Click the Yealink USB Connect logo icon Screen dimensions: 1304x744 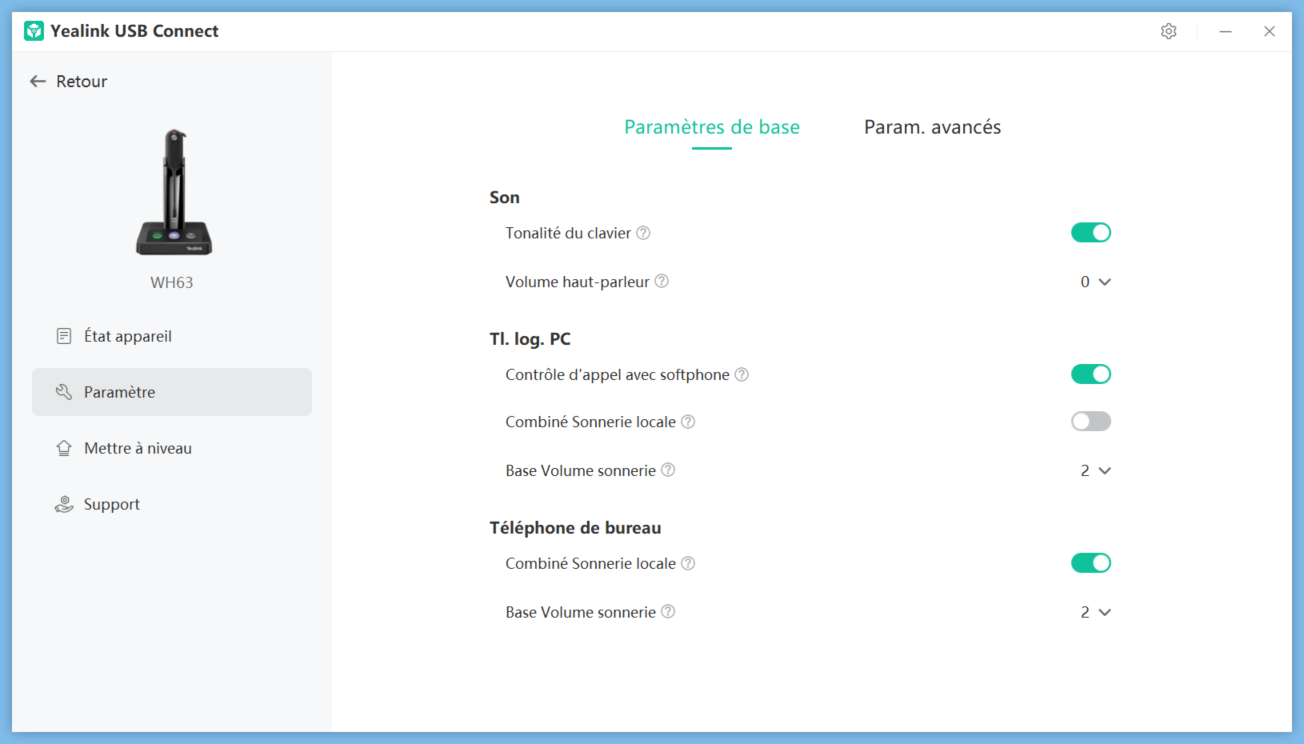tap(34, 31)
